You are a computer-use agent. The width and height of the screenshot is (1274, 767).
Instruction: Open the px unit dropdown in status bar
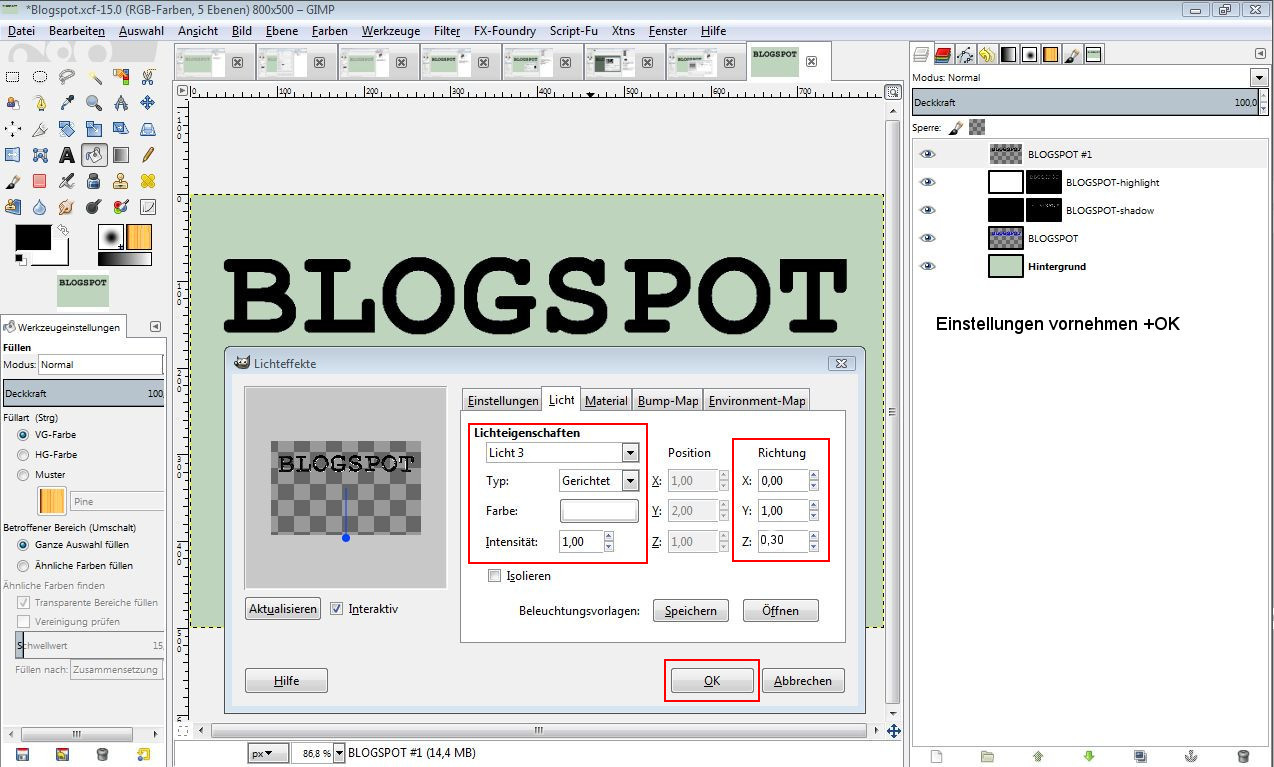pos(267,753)
